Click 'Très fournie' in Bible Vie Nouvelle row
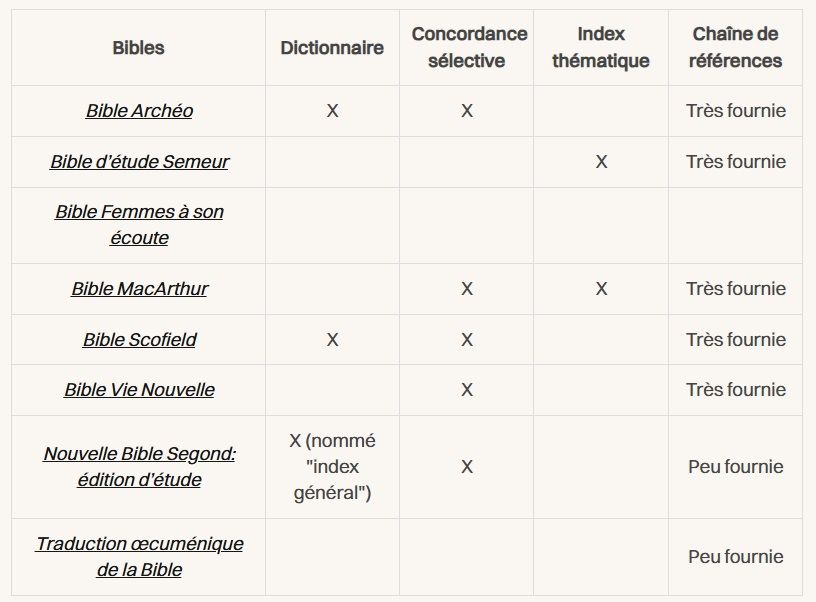Viewport: 816px width, 602px height. pyautogui.click(x=735, y=390)
